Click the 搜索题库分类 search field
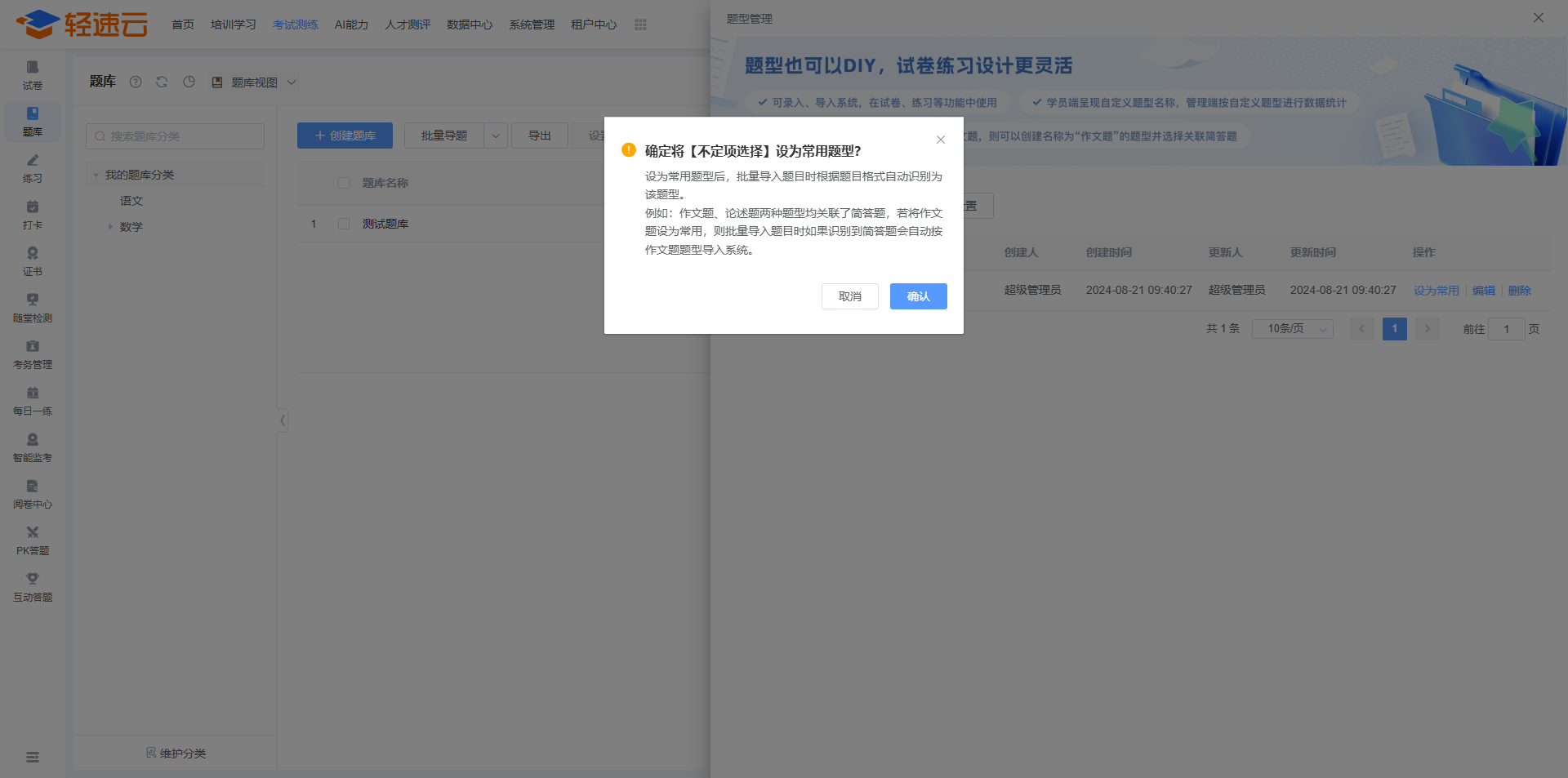This screenshot has height=778, width=1568. [x=175, y=136]
